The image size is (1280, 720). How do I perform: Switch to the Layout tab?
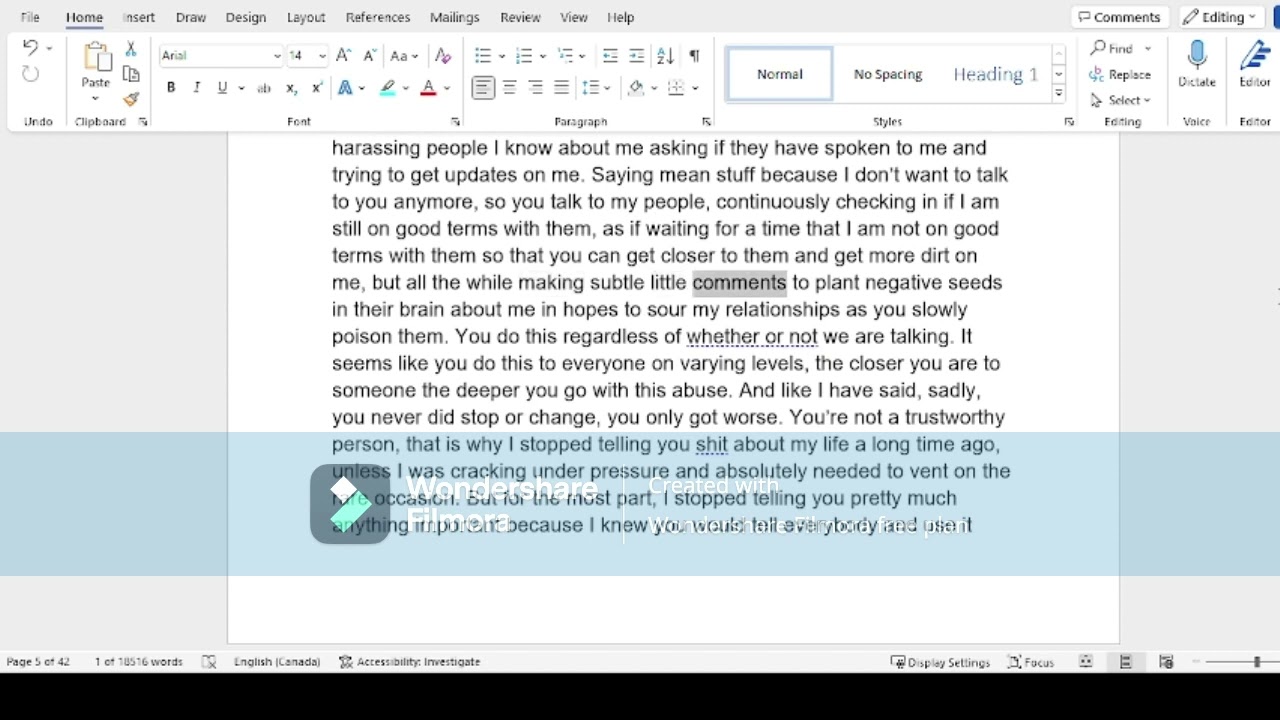(x=306, y=17)
